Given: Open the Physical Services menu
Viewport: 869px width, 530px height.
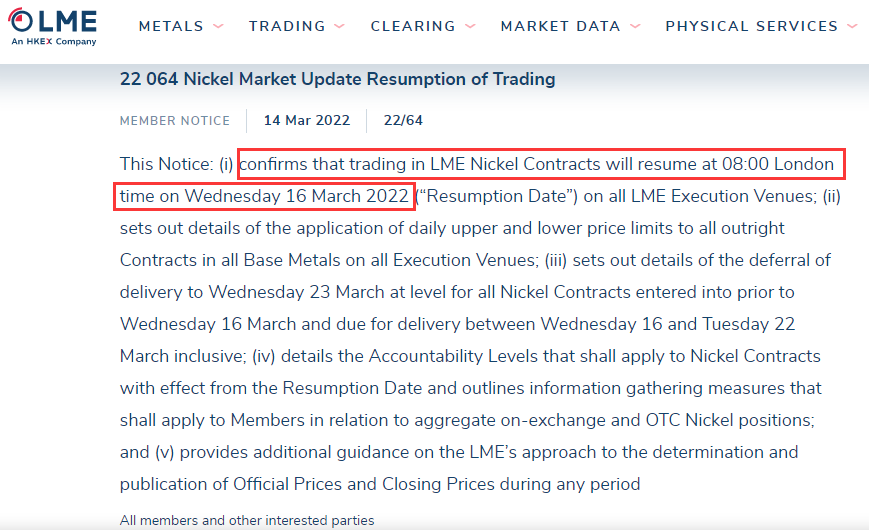Looking at the screenshot, I should 752,26.
